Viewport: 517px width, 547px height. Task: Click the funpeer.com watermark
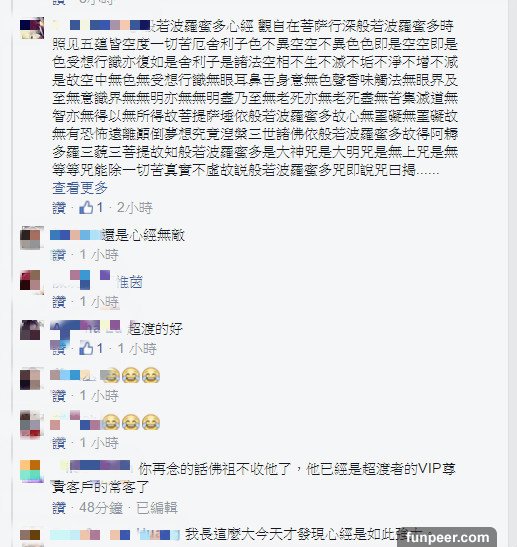coord(447,537)
